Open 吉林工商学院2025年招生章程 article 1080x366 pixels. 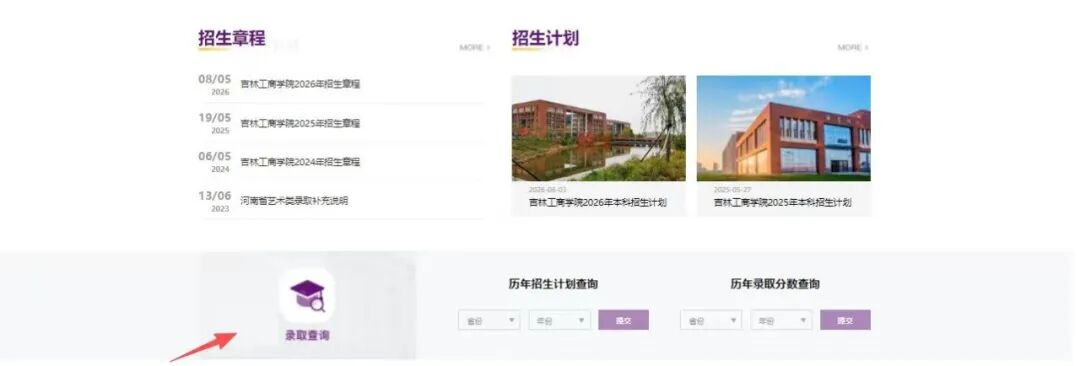coord(300,123)
